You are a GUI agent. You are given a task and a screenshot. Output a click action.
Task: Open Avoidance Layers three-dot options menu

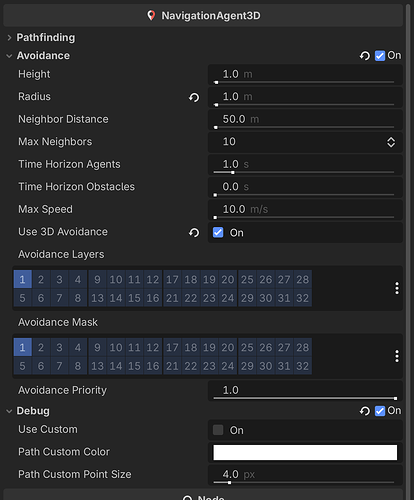pos(397,288)
